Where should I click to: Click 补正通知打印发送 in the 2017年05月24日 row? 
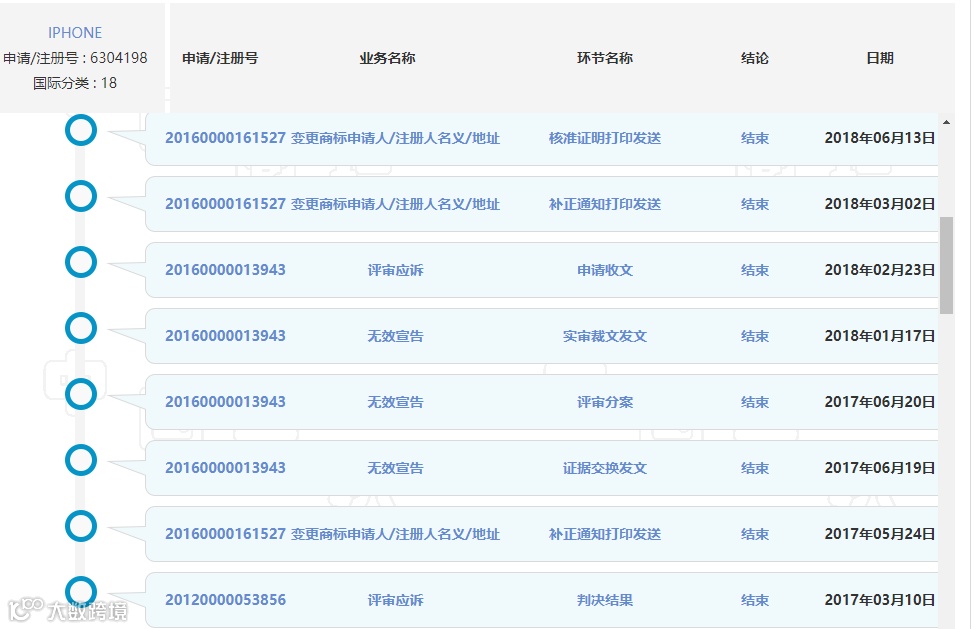(x=605, y=534)
